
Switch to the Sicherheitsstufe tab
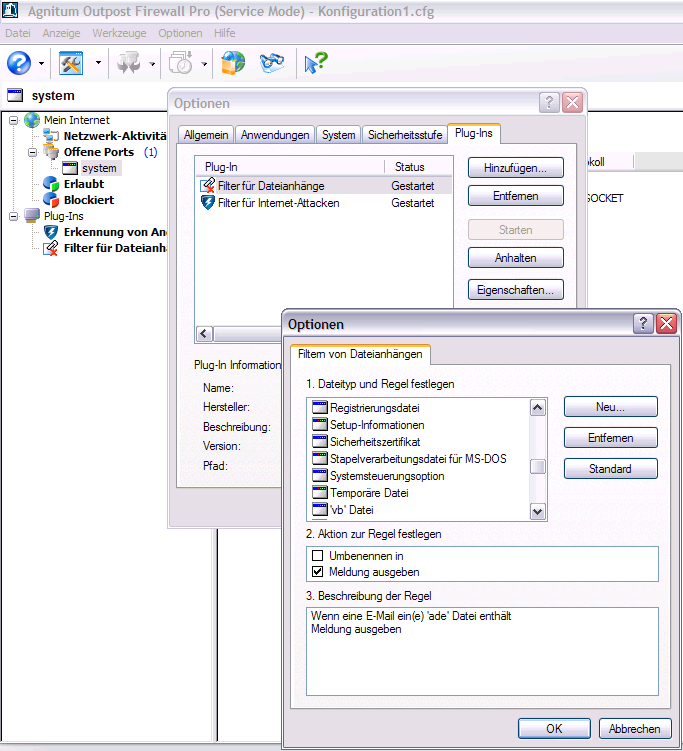point(405,135)
